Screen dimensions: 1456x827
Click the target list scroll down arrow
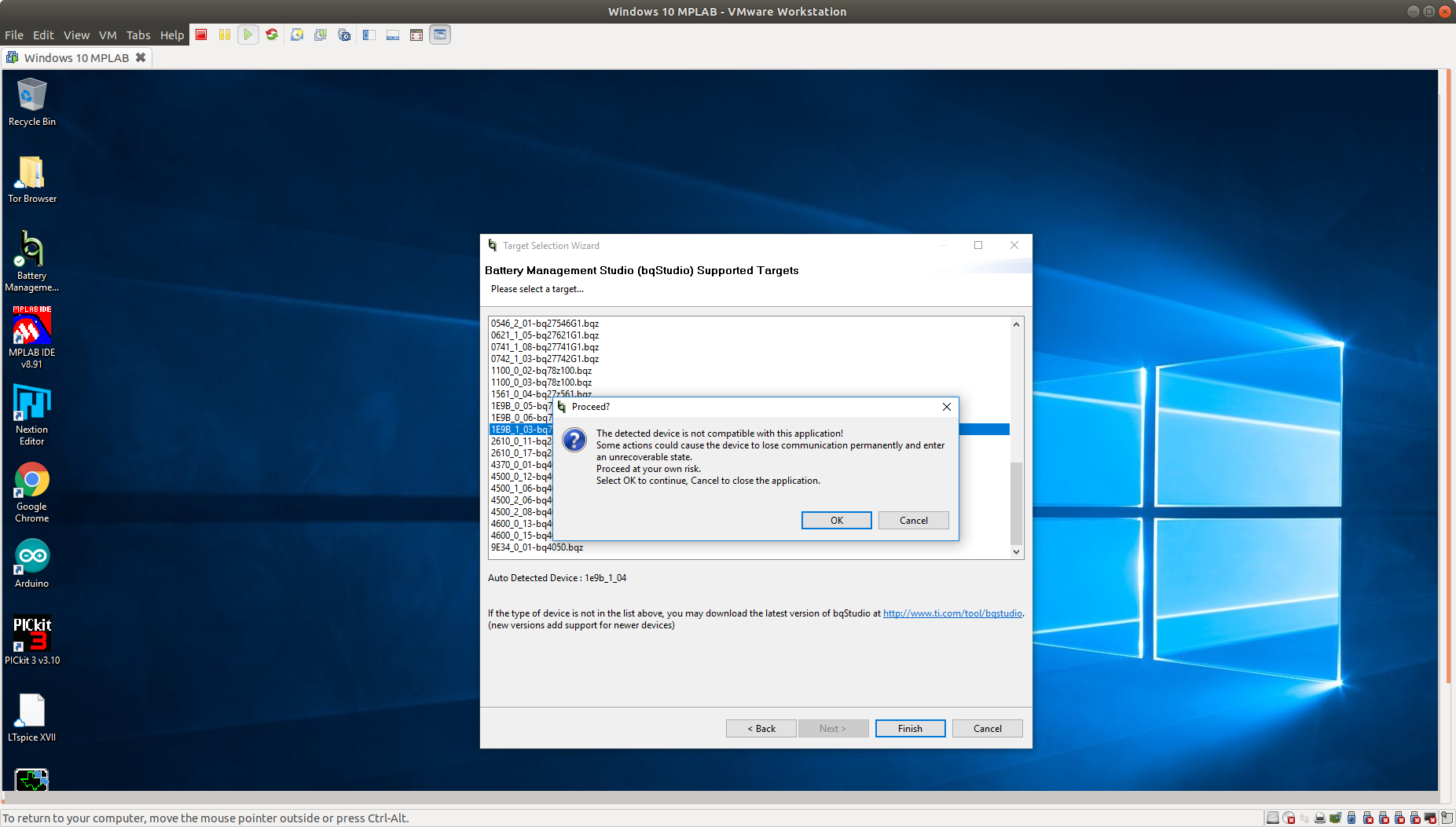click(1017, 552)
